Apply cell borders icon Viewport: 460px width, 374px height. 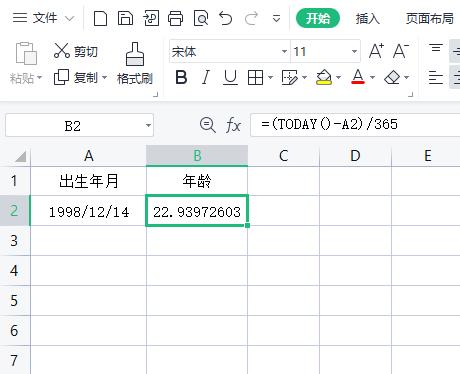coord(255,78)
